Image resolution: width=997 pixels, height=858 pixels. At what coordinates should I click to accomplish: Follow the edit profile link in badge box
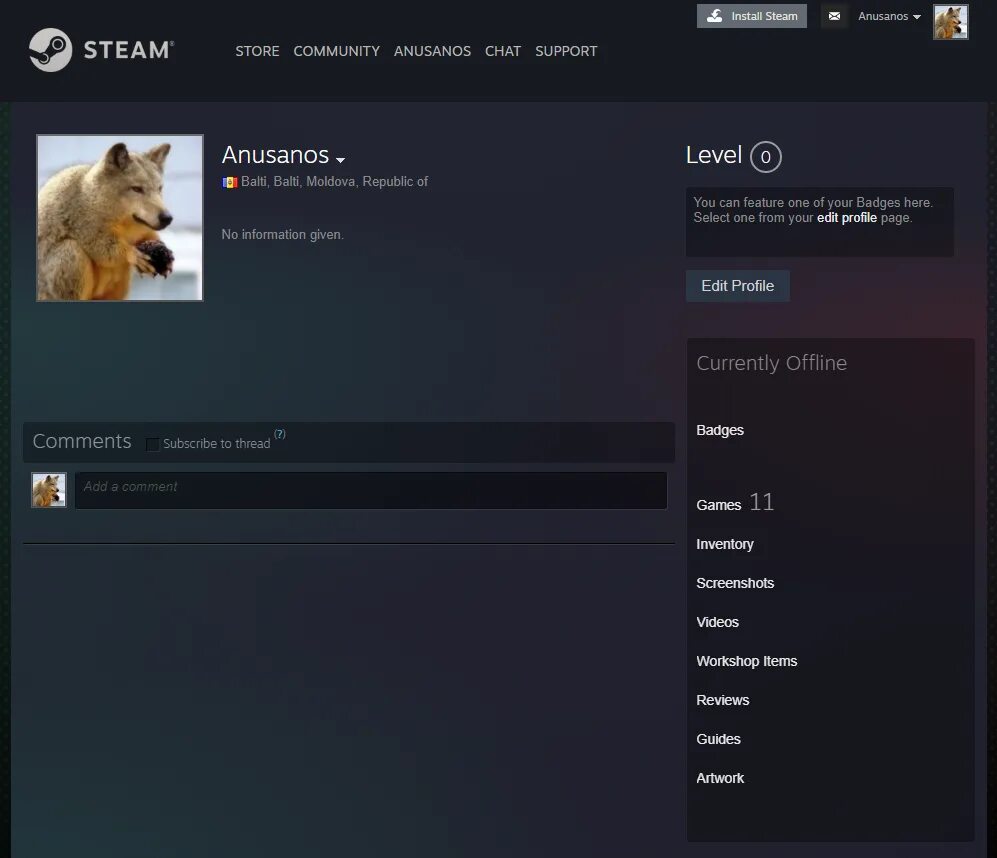pos(846,218)
